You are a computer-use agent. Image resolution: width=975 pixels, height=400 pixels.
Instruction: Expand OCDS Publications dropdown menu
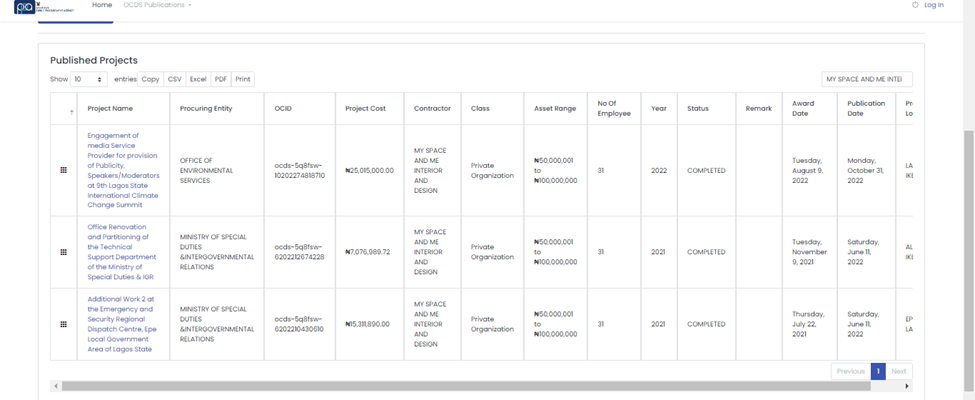pyautogui.click(x=157, y=5)
